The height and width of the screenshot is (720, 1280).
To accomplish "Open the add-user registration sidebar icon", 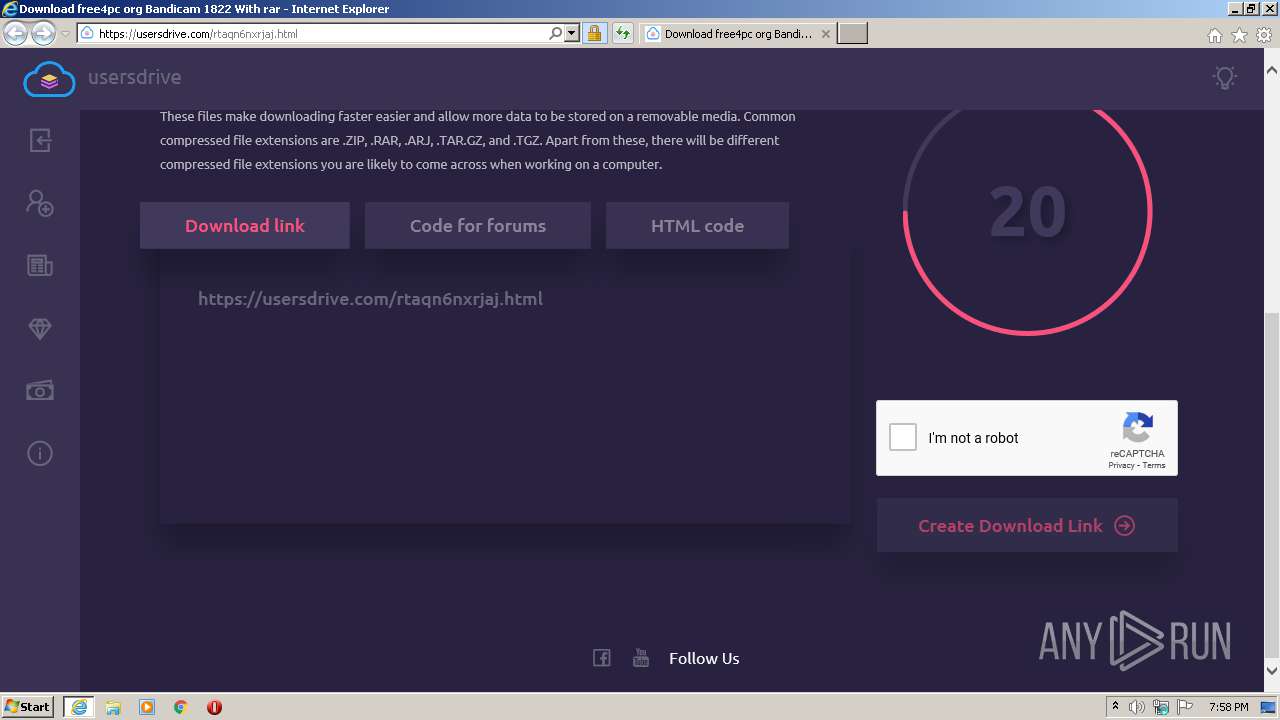I will [40, 203].
